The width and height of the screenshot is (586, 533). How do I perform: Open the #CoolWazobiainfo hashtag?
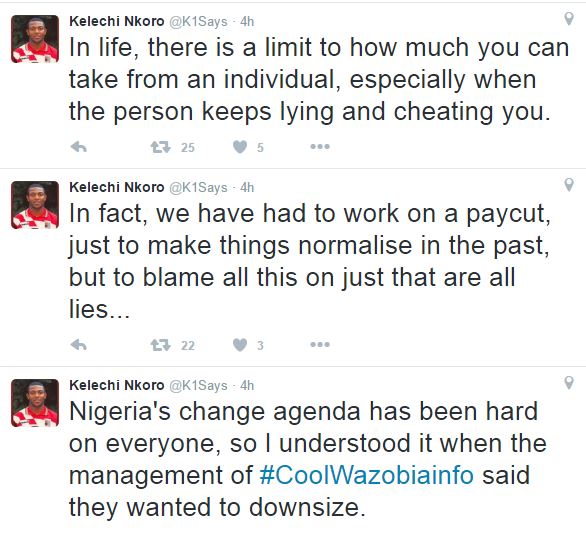[x=366, y=475]
